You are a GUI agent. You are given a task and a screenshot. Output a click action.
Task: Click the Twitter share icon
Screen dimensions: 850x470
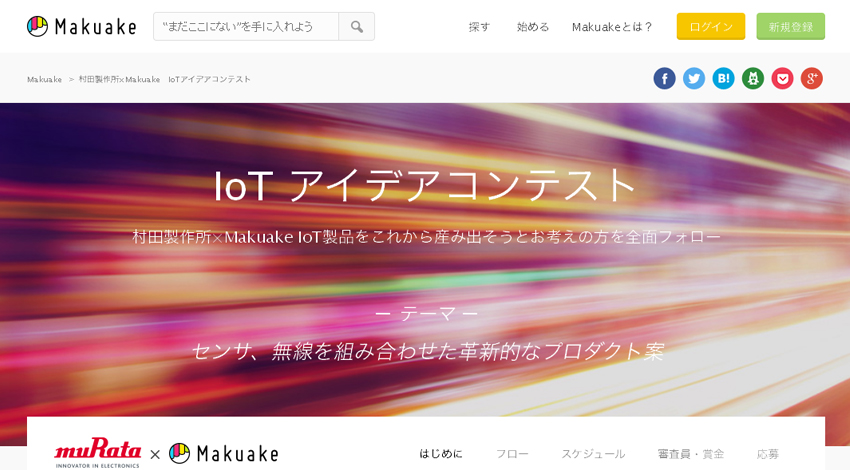coord(694,78)
